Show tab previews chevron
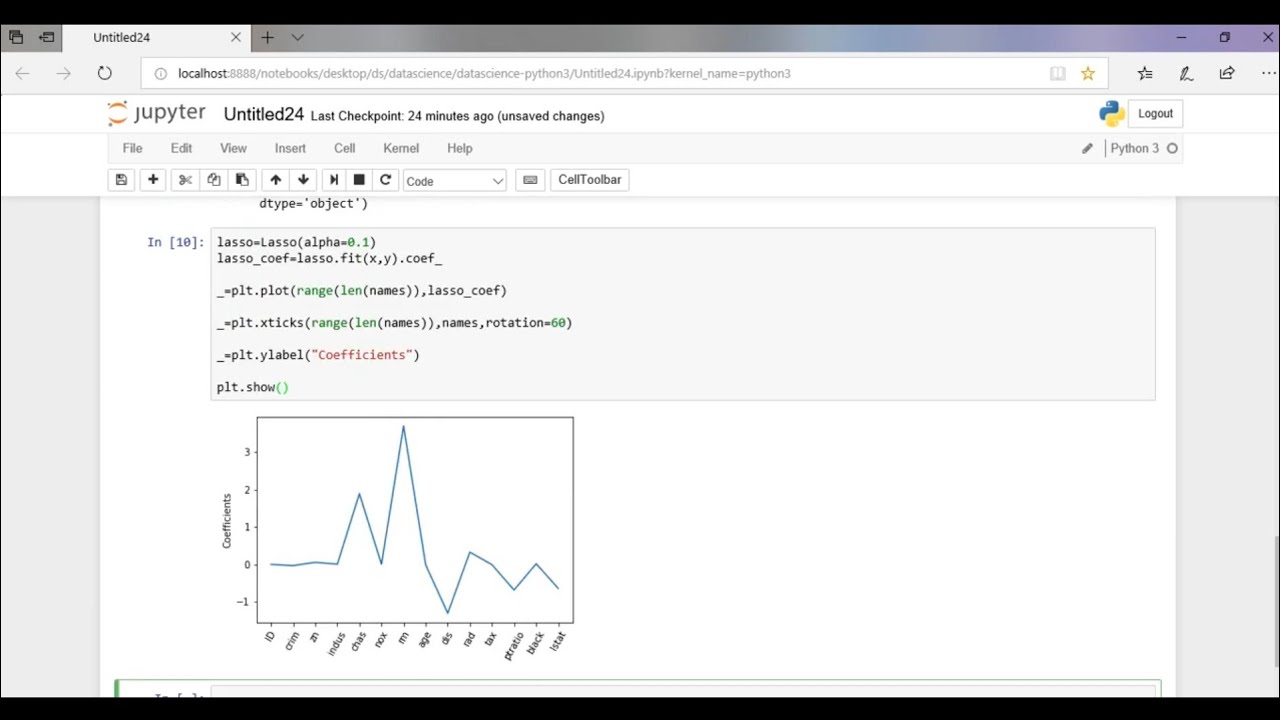 tap(297, 37)
